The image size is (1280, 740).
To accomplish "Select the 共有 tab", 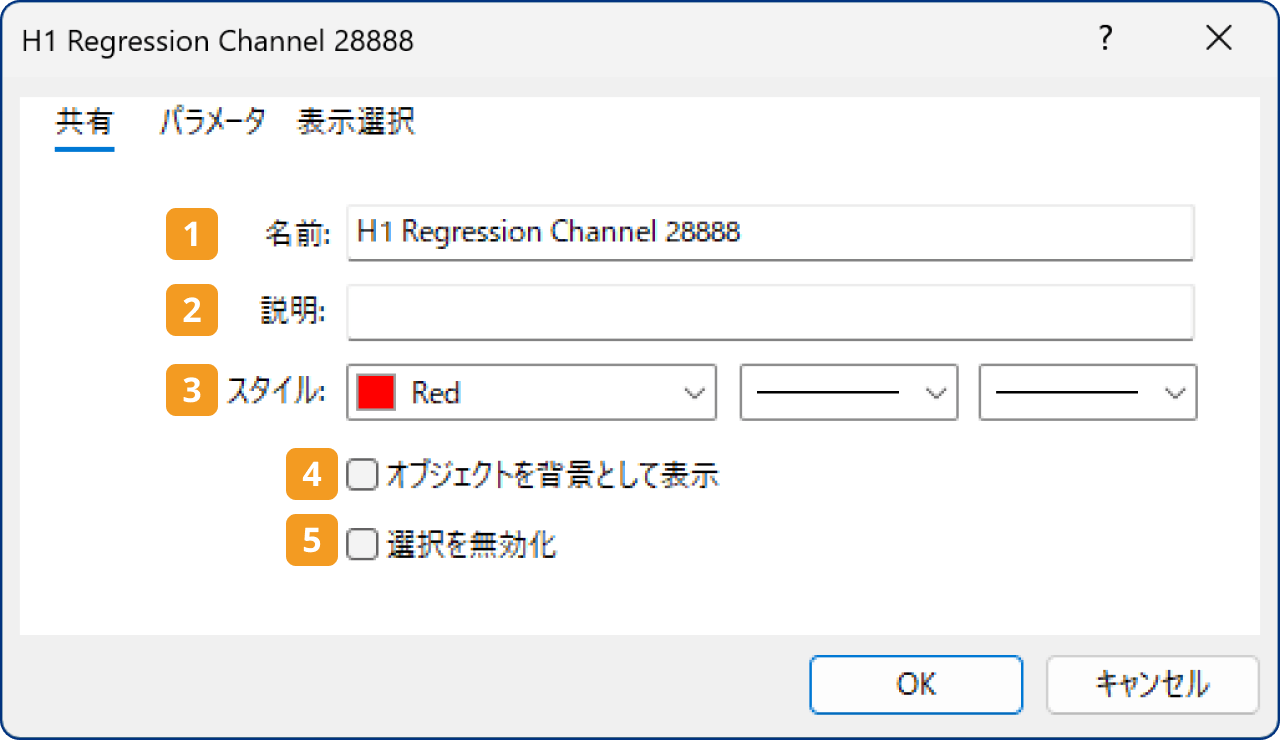I will point(84,123).
